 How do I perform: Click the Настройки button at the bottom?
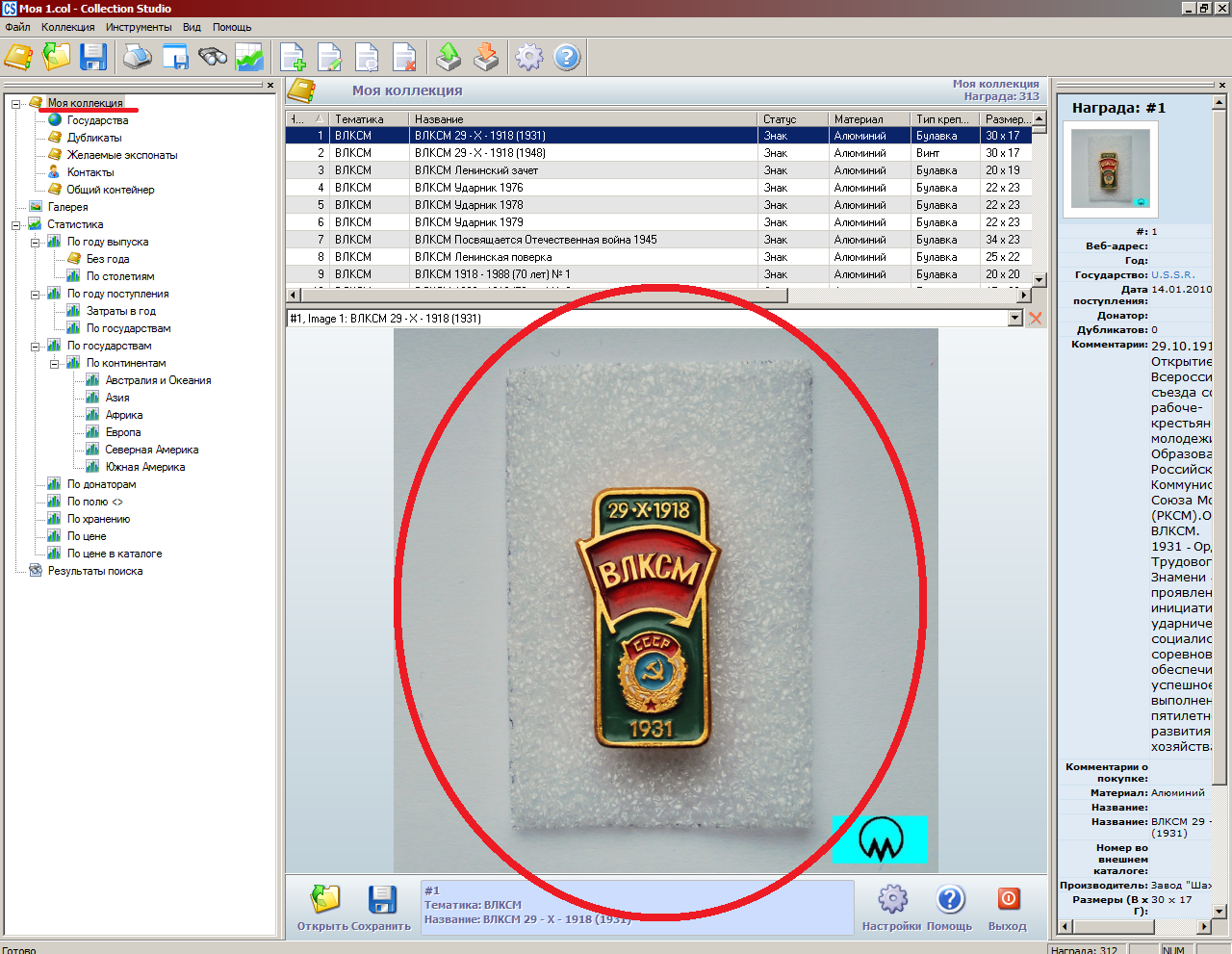coord(892,908)
